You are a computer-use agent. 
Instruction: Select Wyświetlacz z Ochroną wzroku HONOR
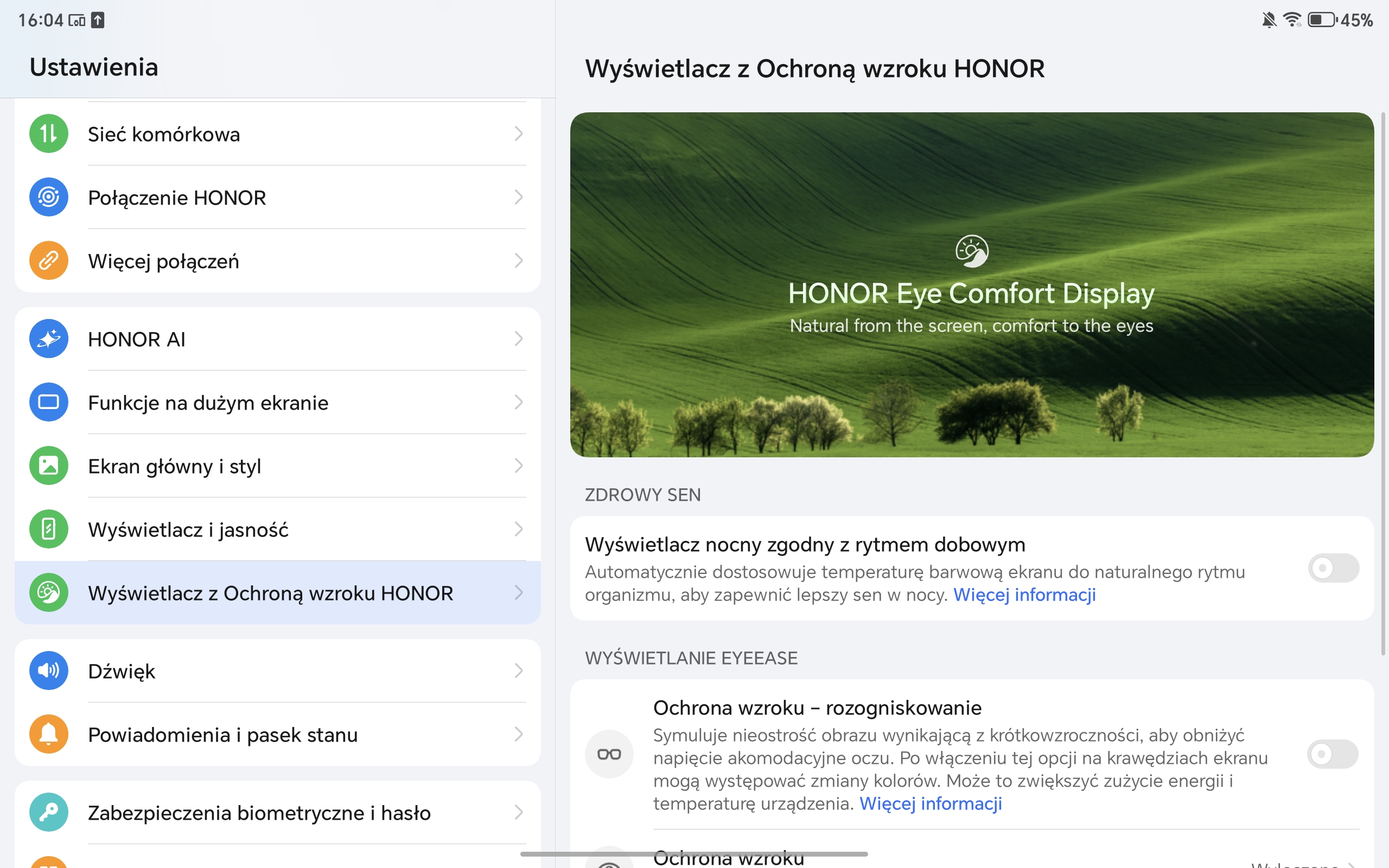tap(270, 593)
